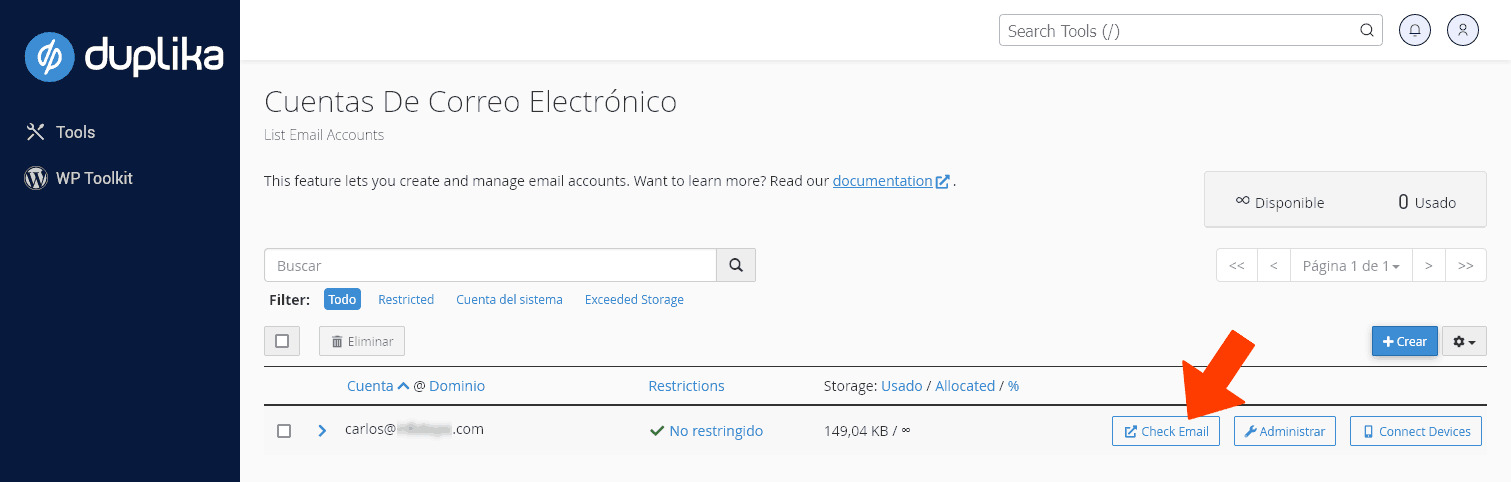Focus the Buscar search field
Screen dimensions: 1511x482
coord(490,266)
